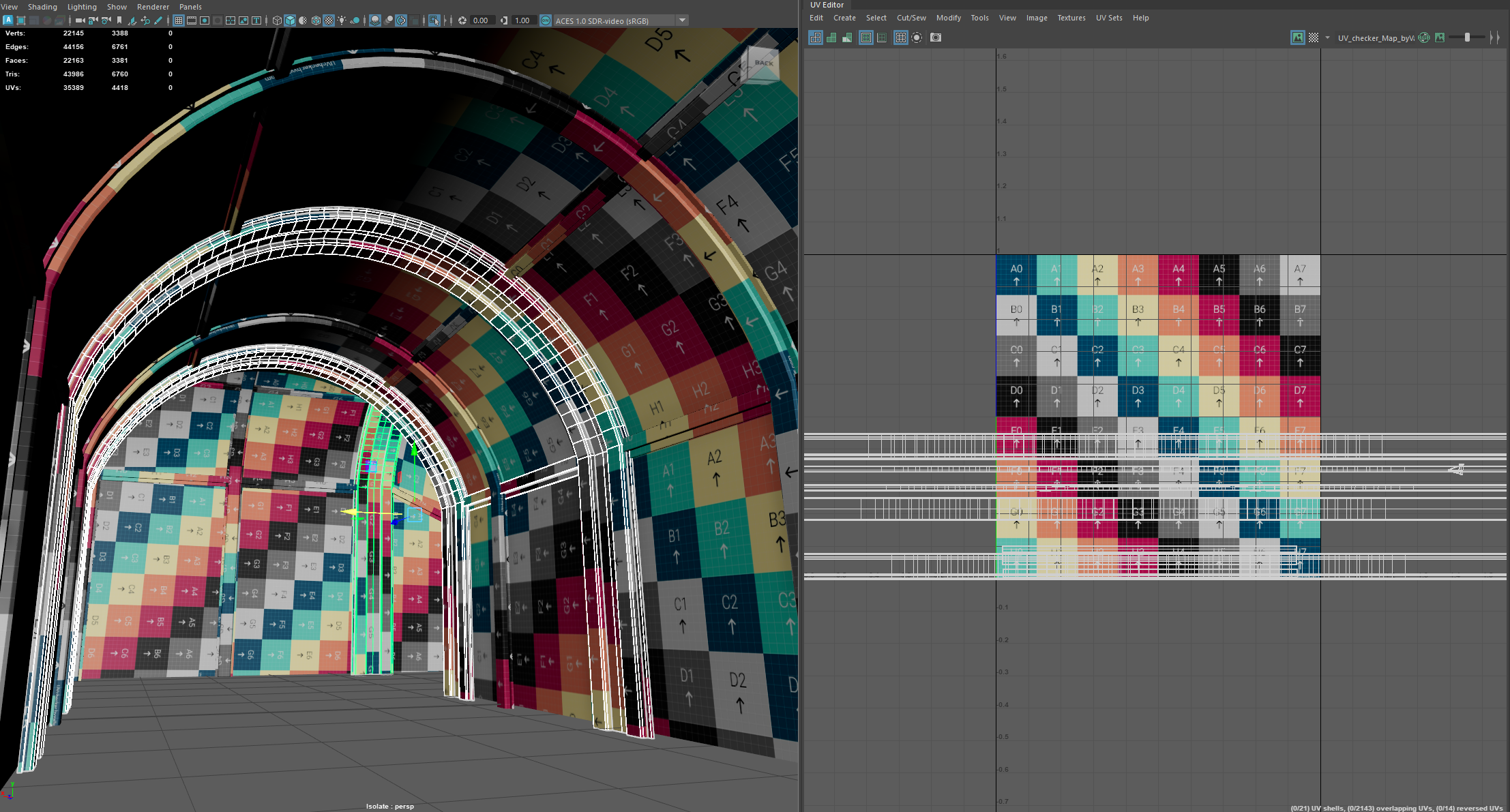Viewport: 1510px width, 812px height.
Task: Toggle wireframe display cube icon
Action: point(277,20)
